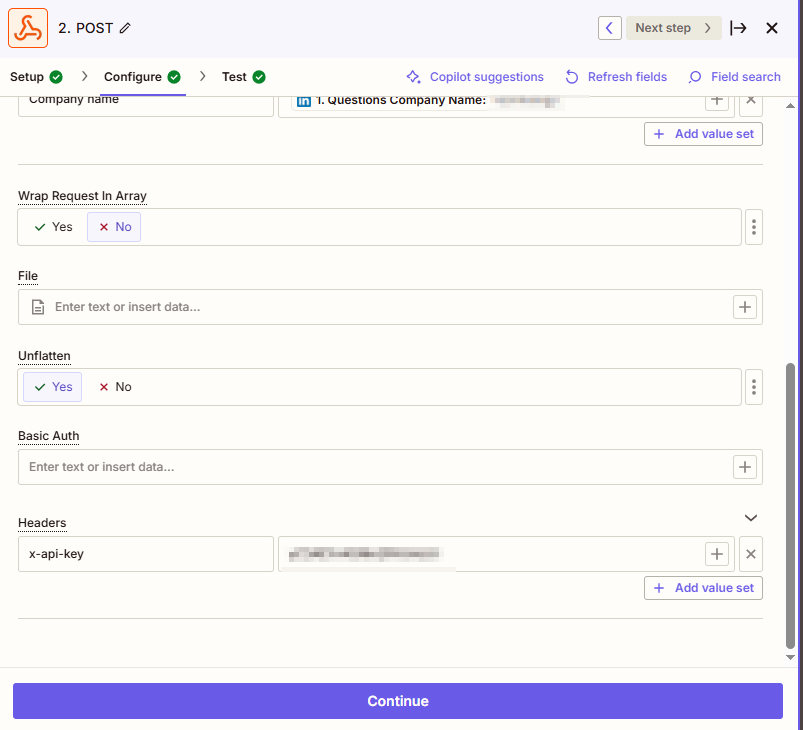This screenshot has width=803, height=730.
Task: Click into the Basic Auth field
Action: (x=390, y=467)
